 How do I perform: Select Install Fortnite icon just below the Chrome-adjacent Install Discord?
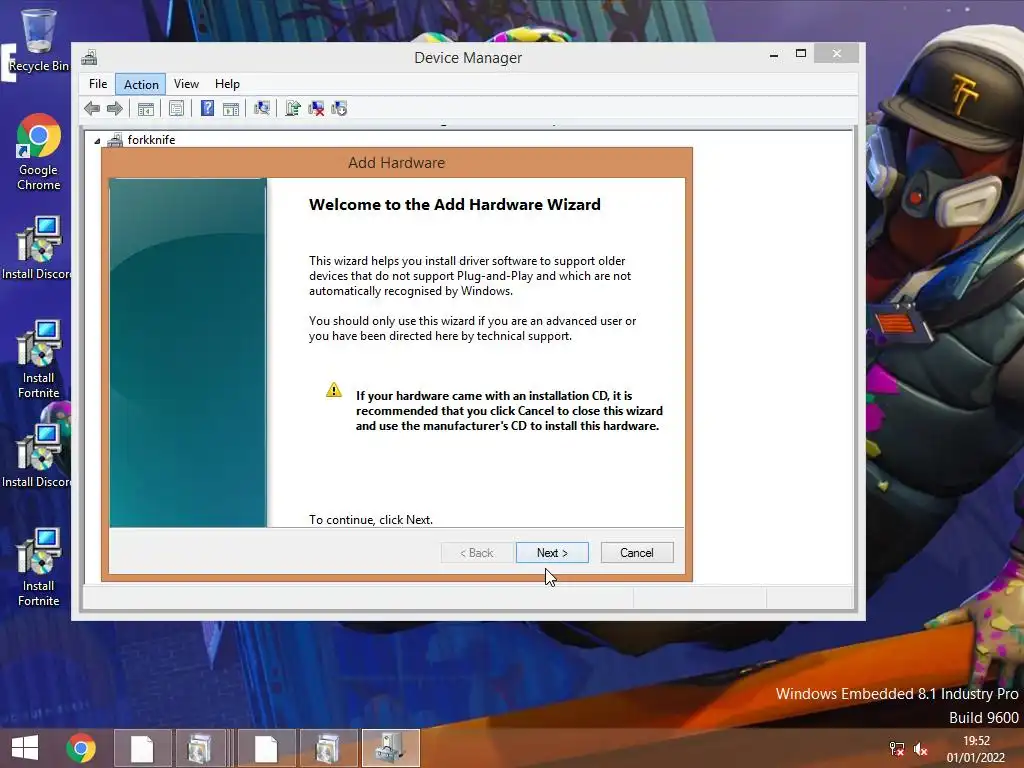(39, 359)
